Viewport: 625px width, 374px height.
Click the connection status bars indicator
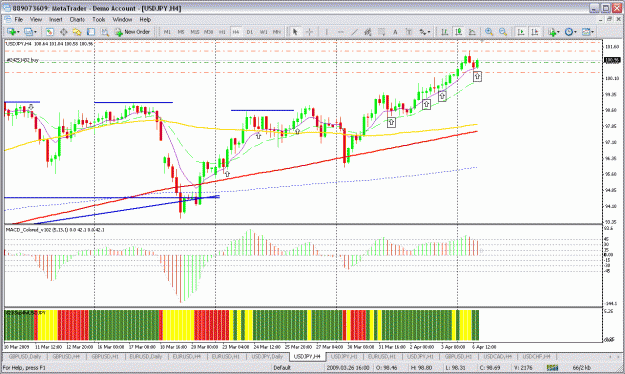(552, 368)
